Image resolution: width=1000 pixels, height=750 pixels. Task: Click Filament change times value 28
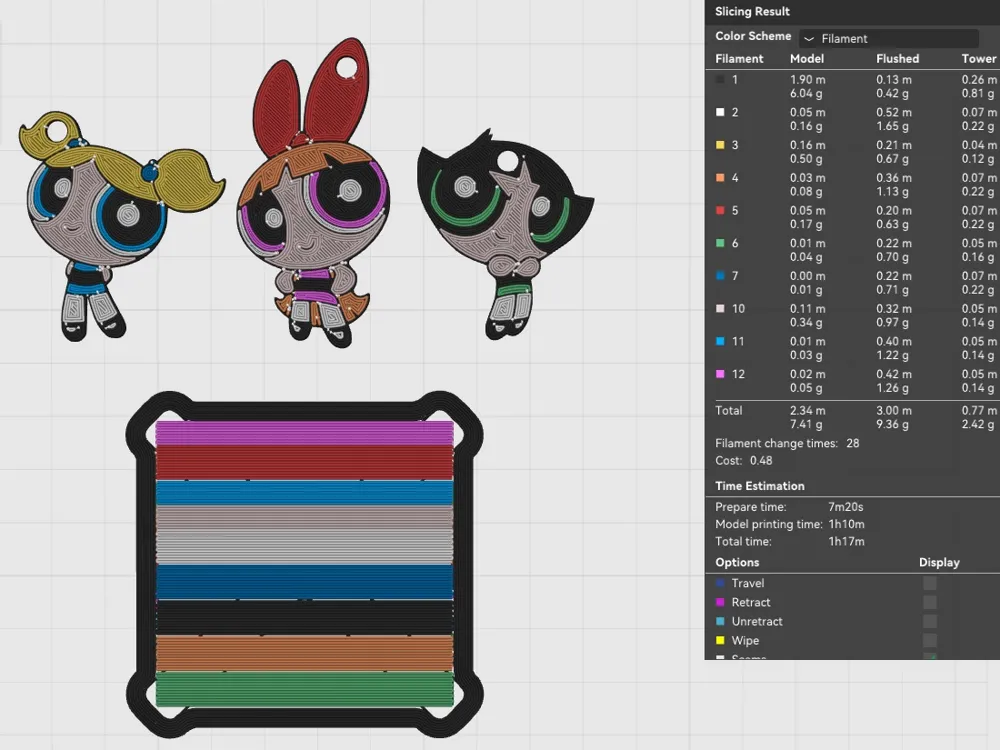point(853,443)
